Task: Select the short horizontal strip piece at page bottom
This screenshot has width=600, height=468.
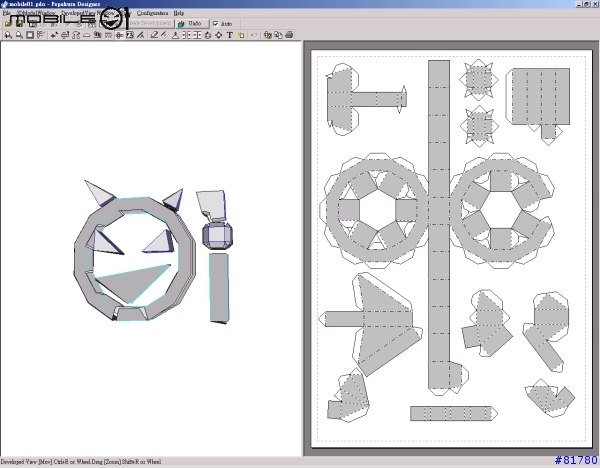Action: click(x=453, y=414)
